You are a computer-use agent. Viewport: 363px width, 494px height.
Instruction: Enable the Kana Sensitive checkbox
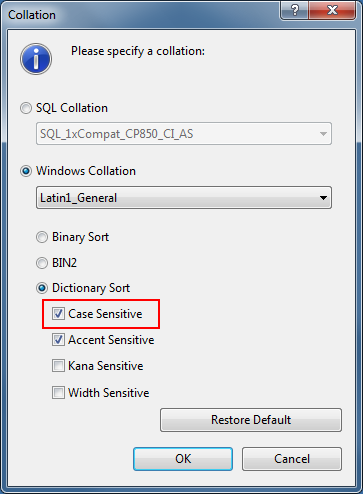58,366
